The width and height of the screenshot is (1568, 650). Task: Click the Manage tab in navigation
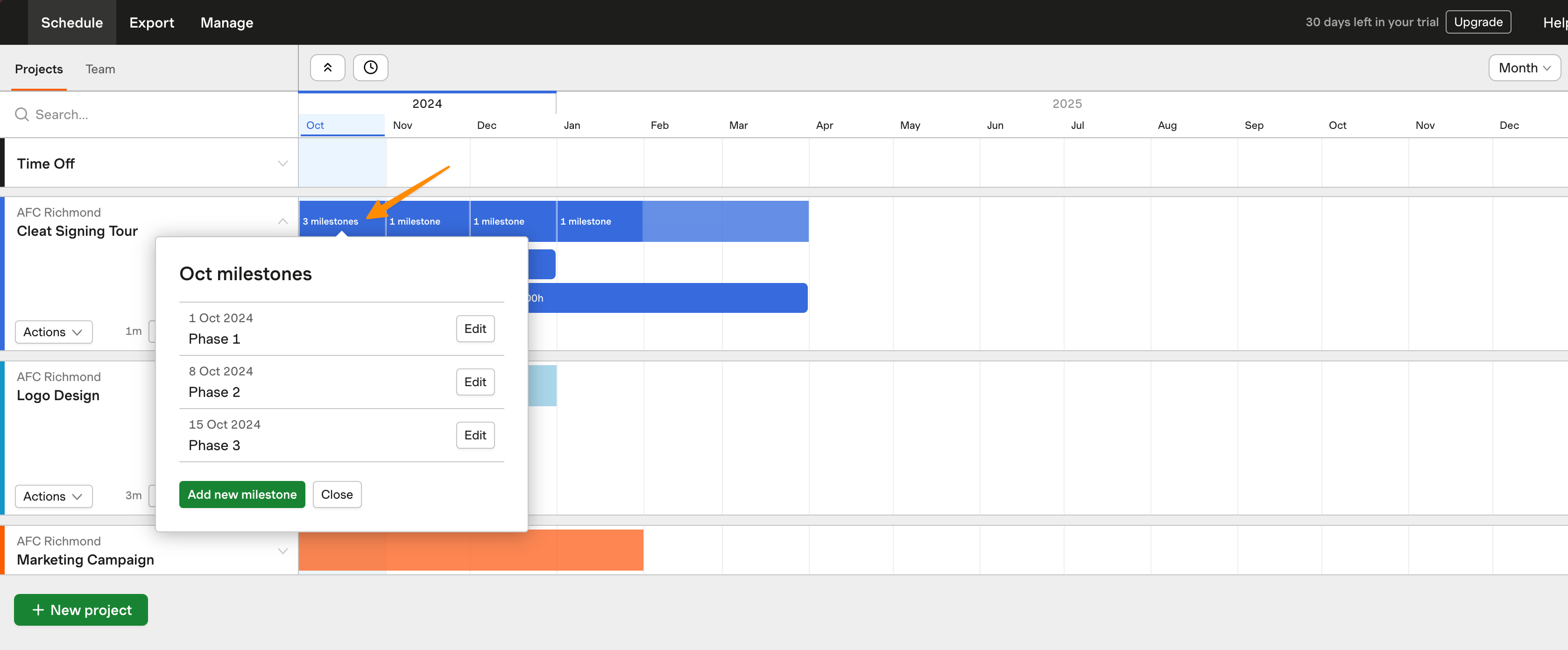(224, 22)
